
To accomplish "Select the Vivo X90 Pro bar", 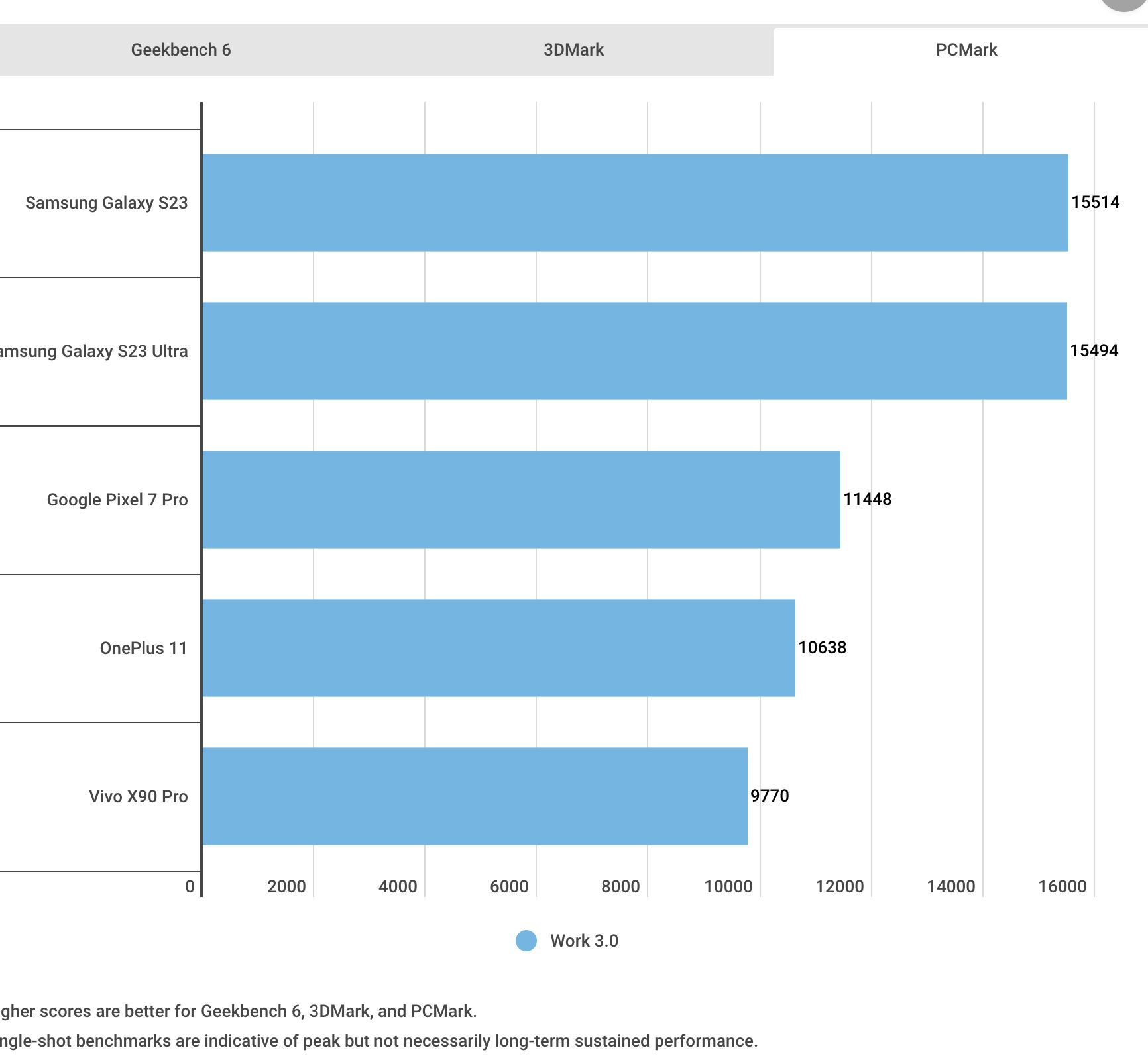I will coord(475,796).
